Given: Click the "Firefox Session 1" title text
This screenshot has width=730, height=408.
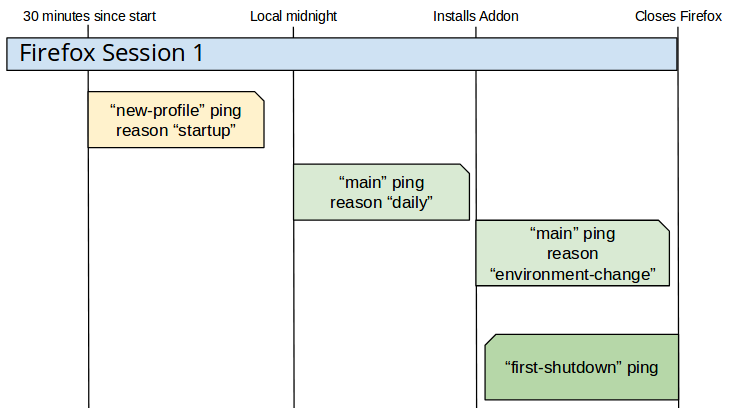Looking at the screenshot, I should click(111, 54).
